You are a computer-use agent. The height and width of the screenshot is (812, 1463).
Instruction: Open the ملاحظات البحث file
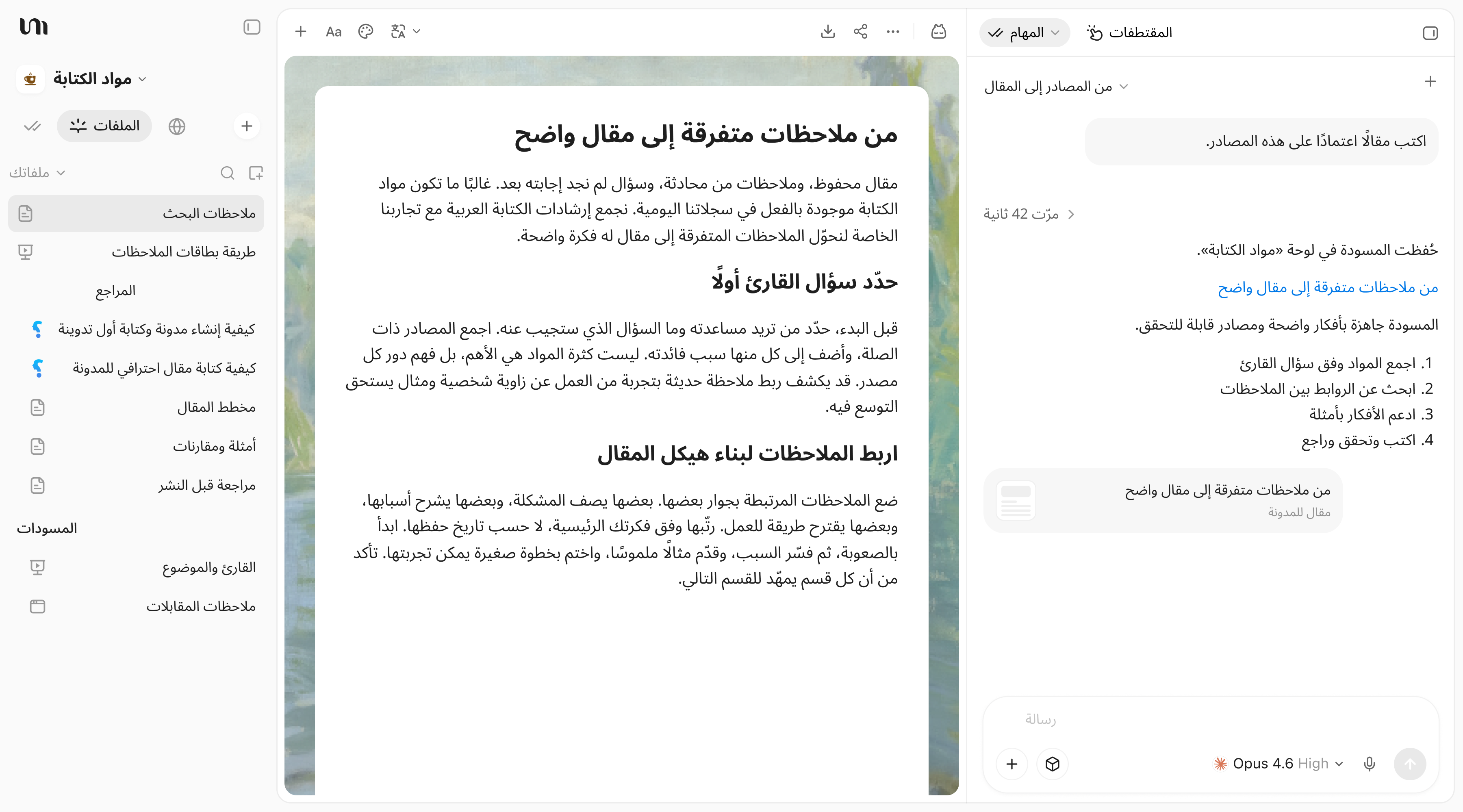click(x=136, y=213)
